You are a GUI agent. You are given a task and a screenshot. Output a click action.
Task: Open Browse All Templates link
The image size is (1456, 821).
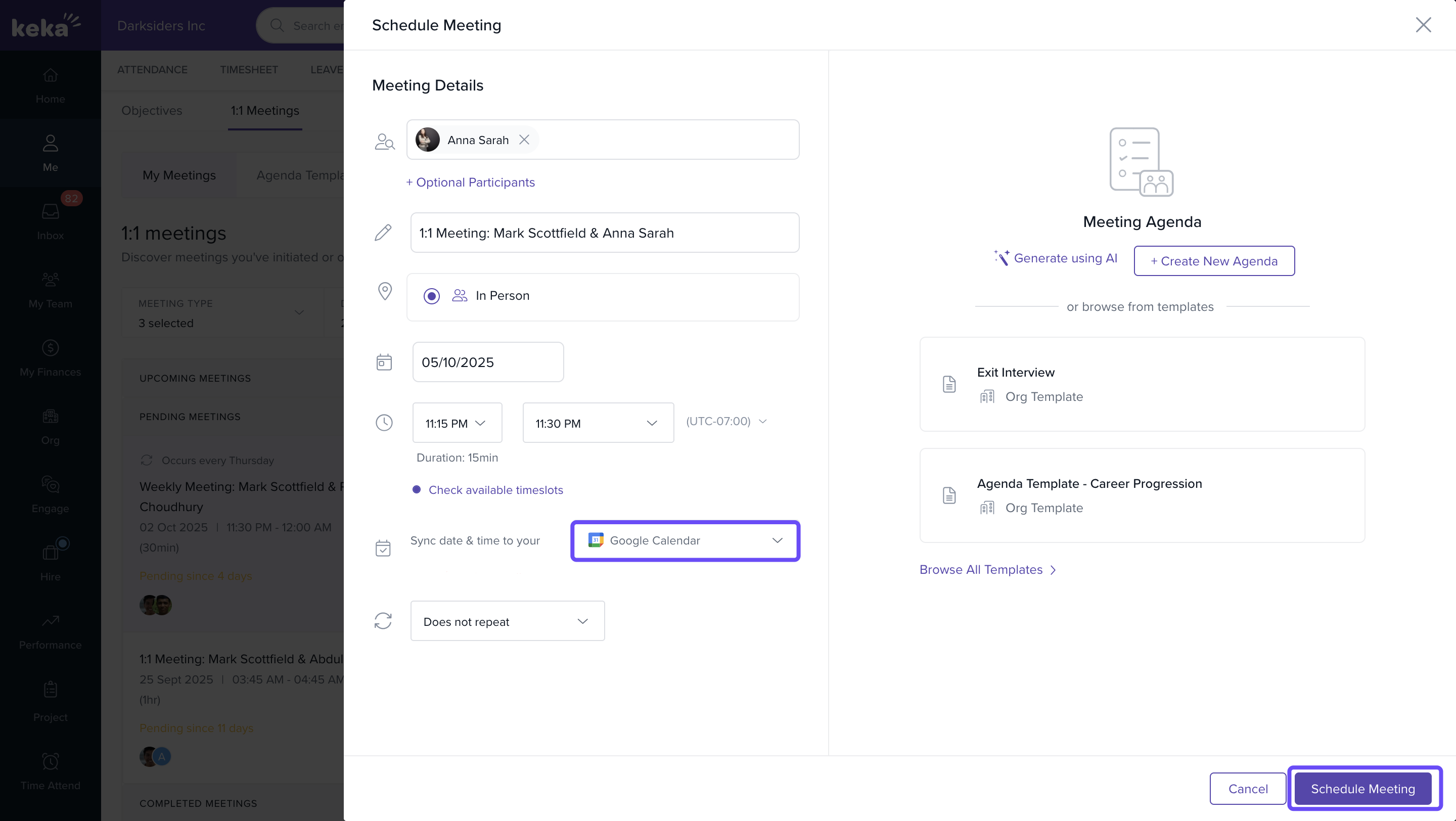pyautogui.click(x=987, y=570)
